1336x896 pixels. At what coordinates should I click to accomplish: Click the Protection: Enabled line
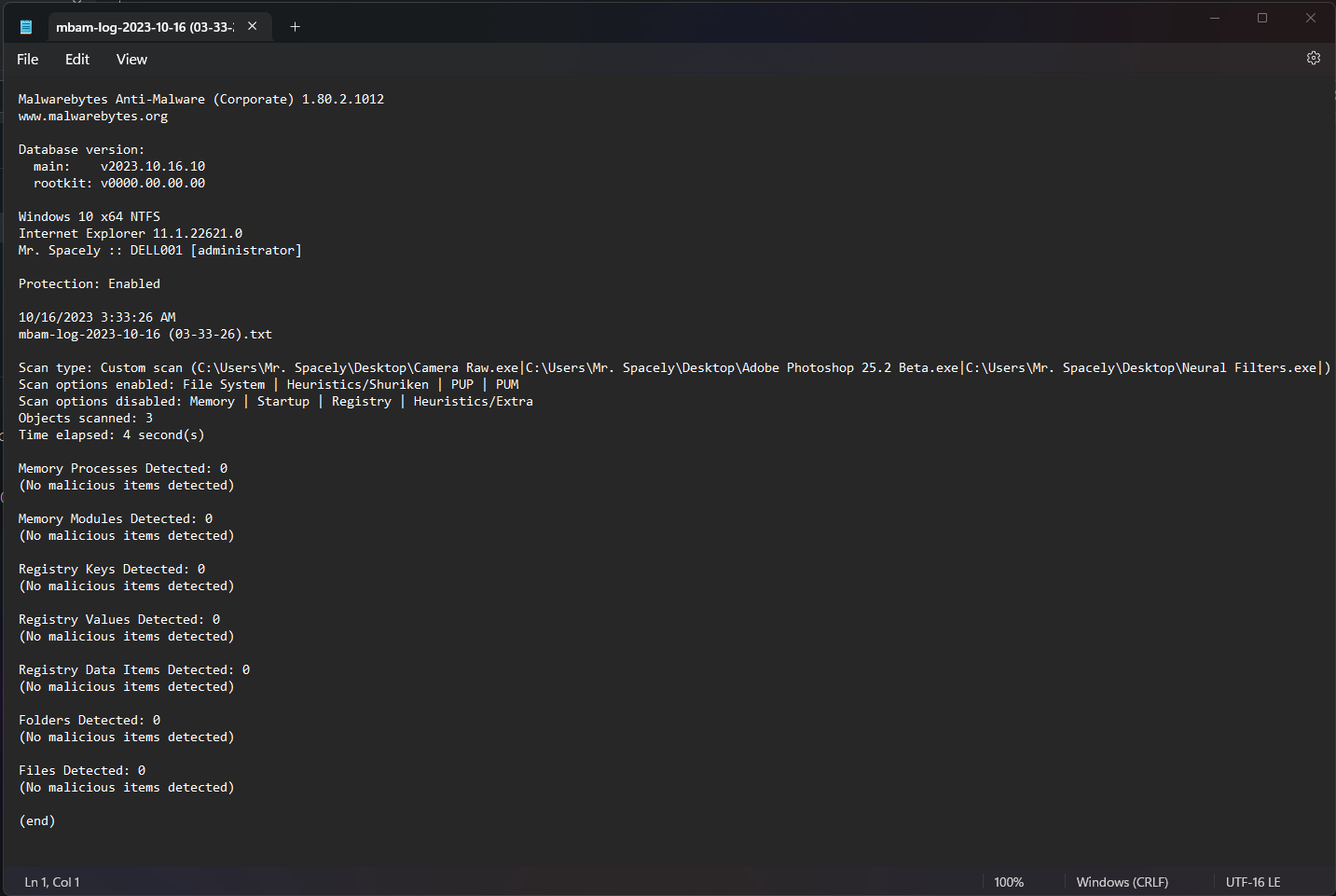90,283
